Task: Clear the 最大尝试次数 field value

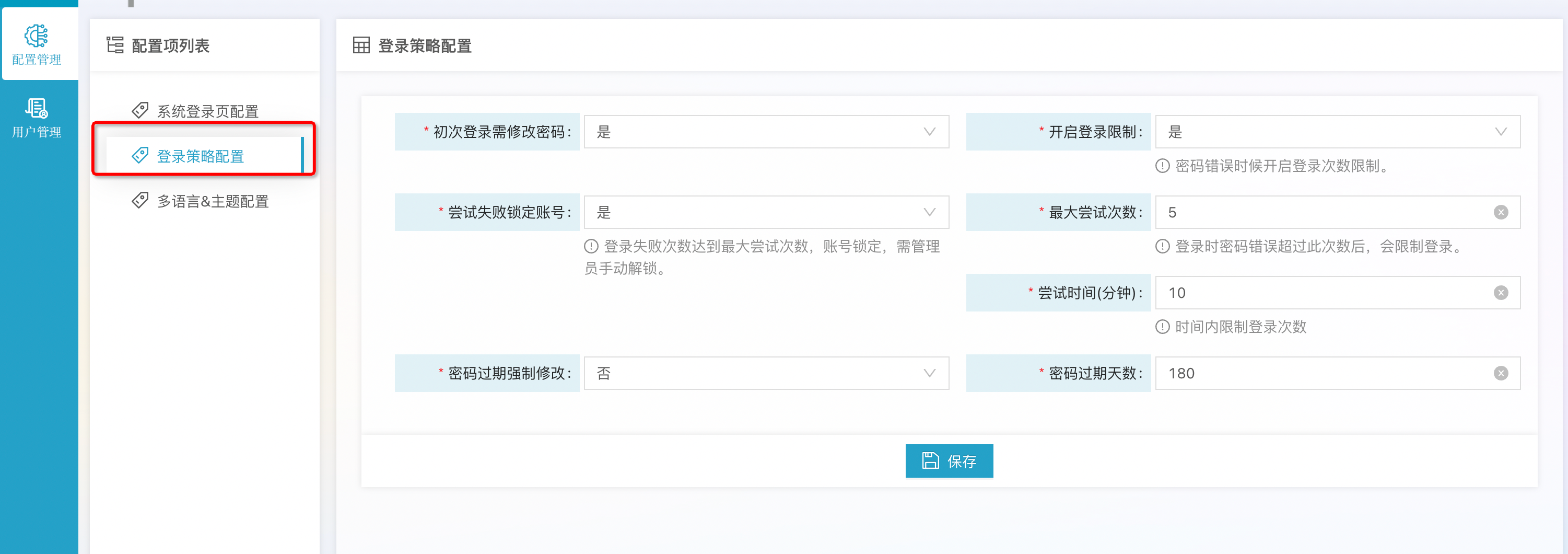Action: 1501,213
